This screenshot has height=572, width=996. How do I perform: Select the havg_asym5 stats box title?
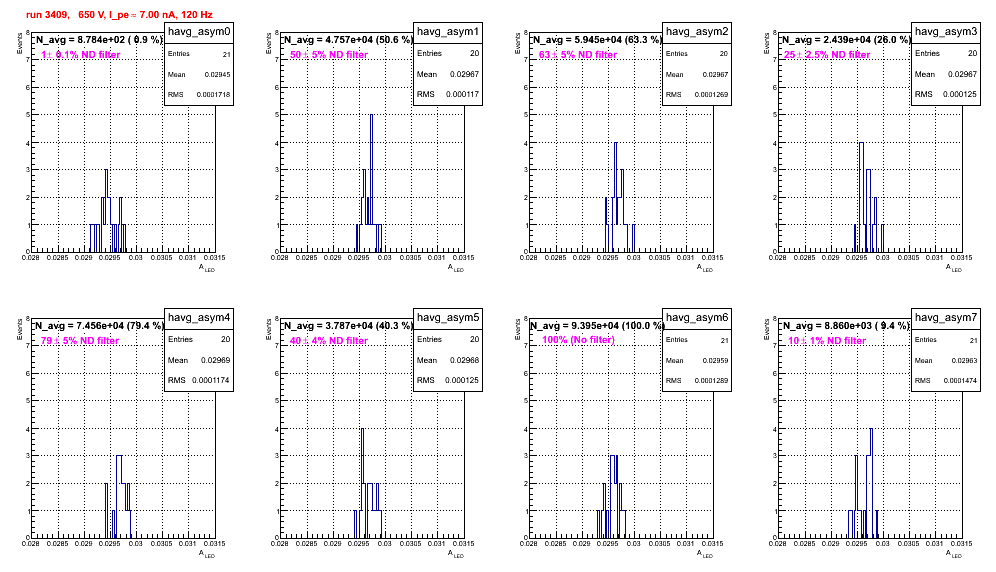point(448,318)
